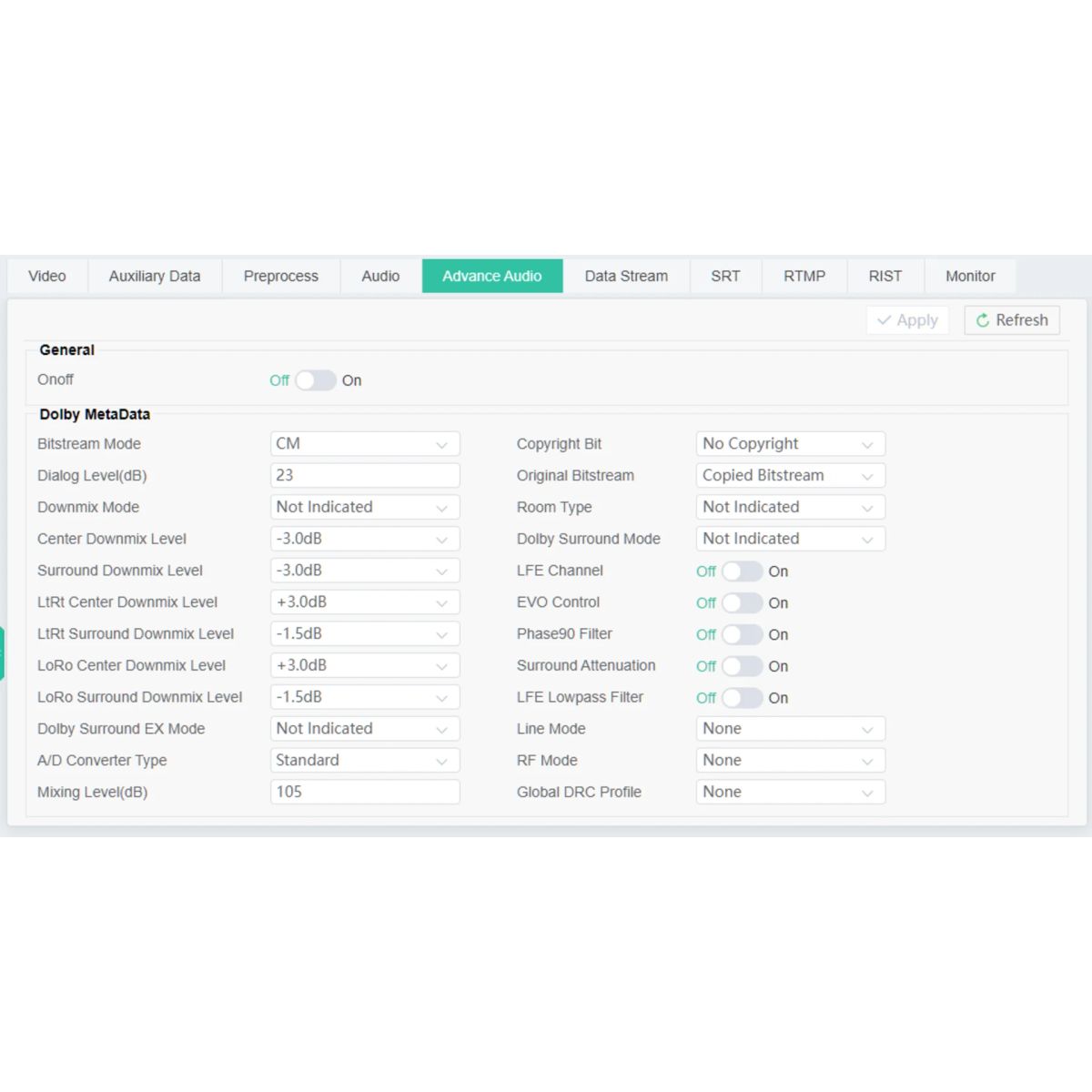Expand the Global DRC Profile dropdown

tap(789, 792)
